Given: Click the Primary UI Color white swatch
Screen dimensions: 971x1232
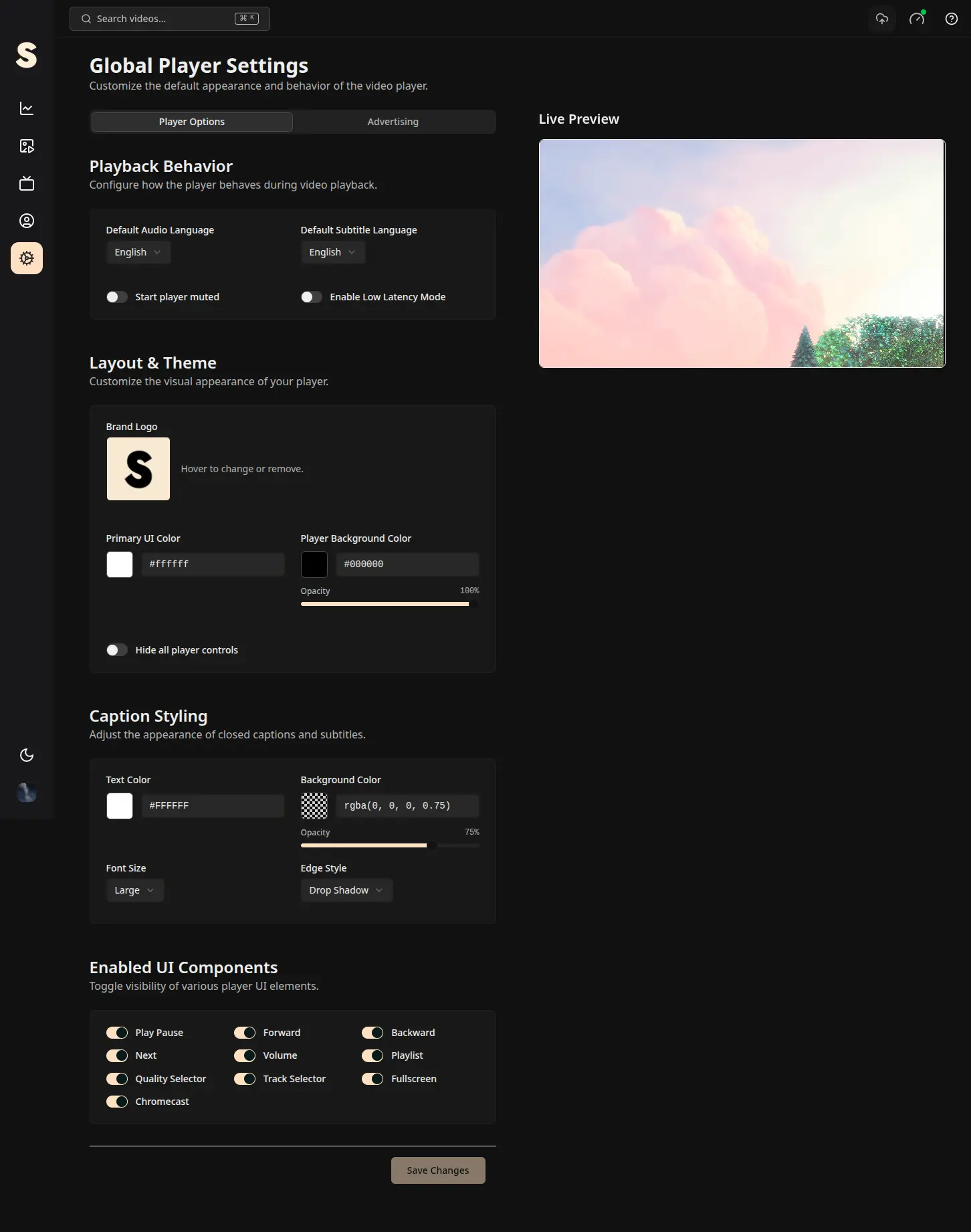Looking at the screenshot, I should pyautogui.click(x=120, y=564).
